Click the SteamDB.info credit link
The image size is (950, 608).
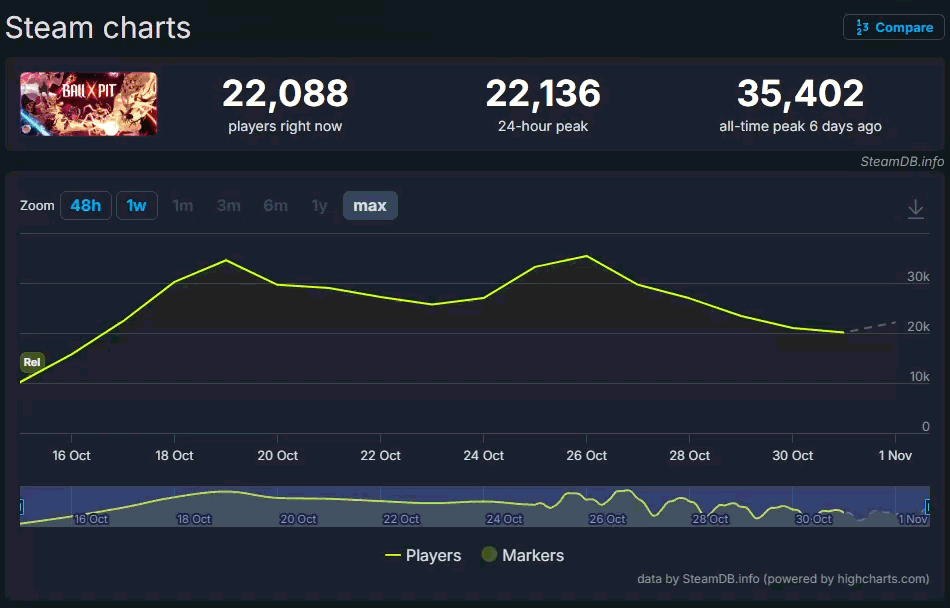[x=902, y=161]
